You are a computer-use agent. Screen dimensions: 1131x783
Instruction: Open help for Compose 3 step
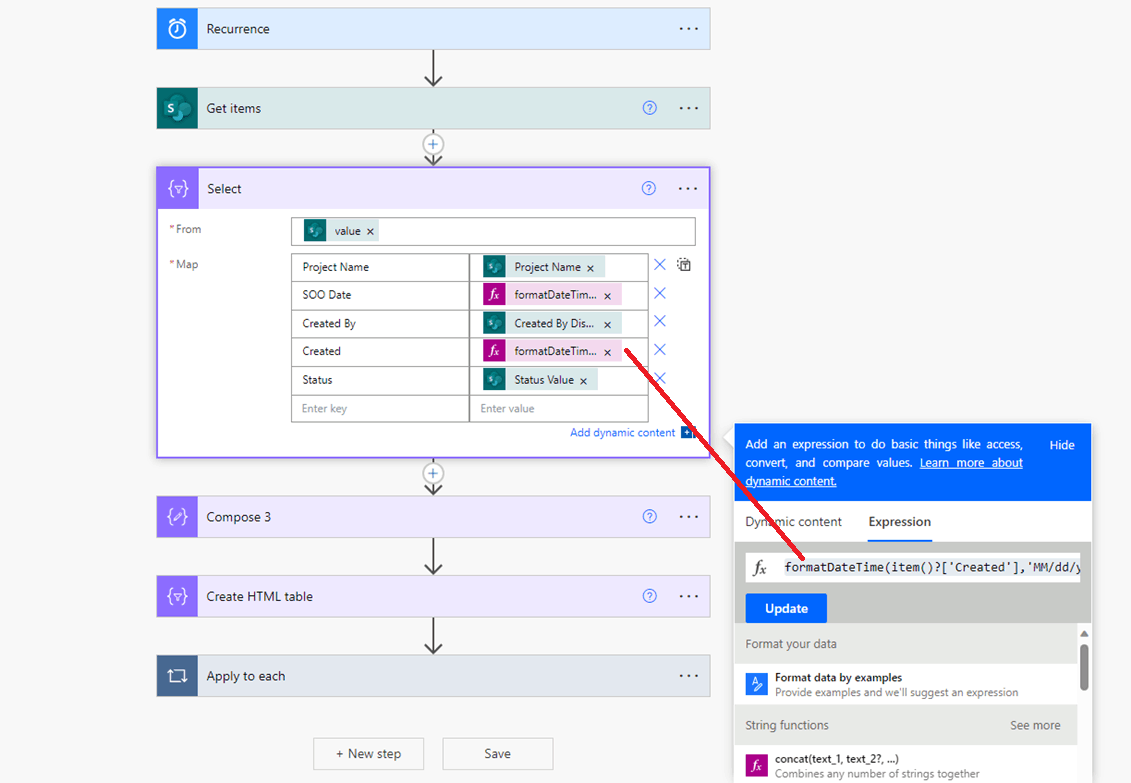649,517
